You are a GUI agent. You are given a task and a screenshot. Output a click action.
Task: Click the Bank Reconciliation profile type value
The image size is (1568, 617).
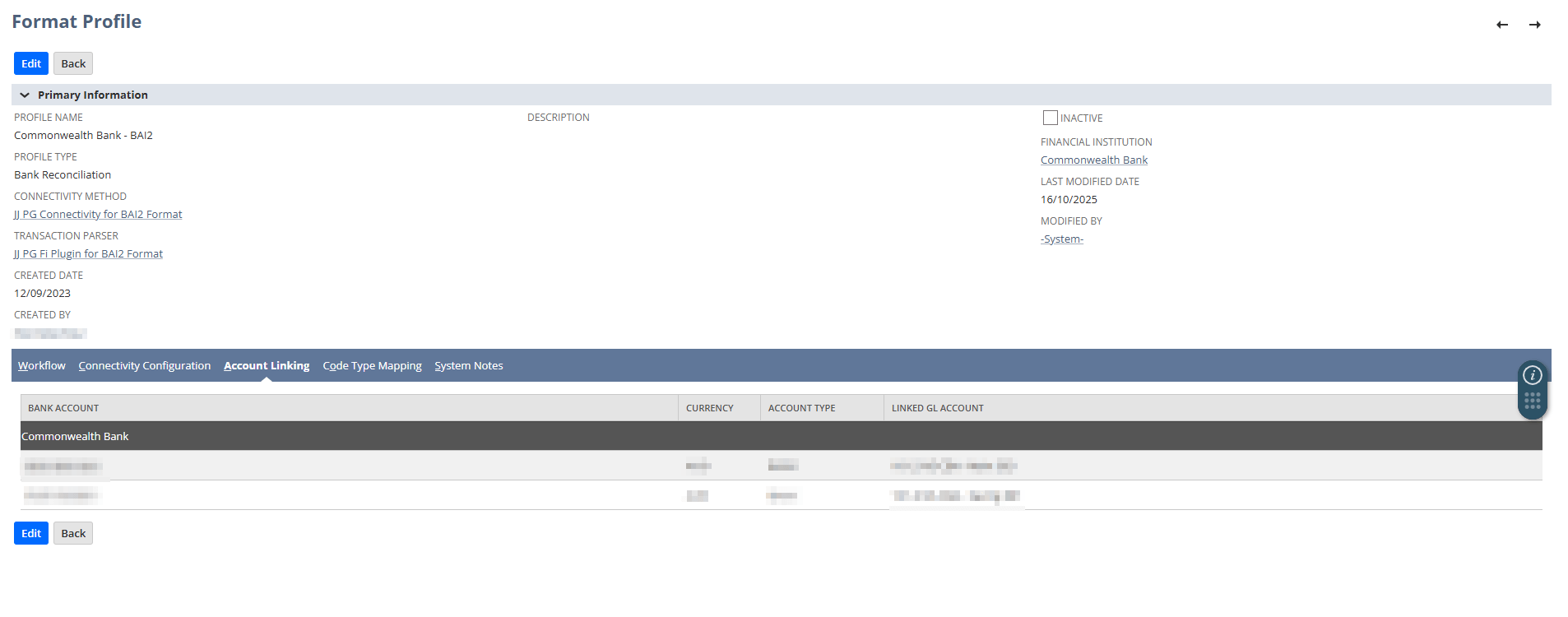[x=63, y=174]
